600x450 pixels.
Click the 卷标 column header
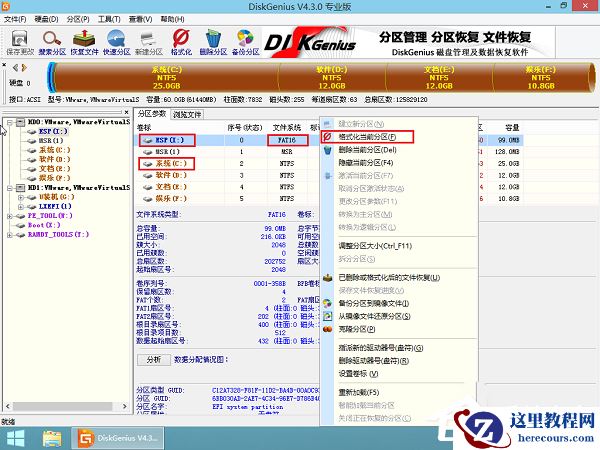point(144,127)
